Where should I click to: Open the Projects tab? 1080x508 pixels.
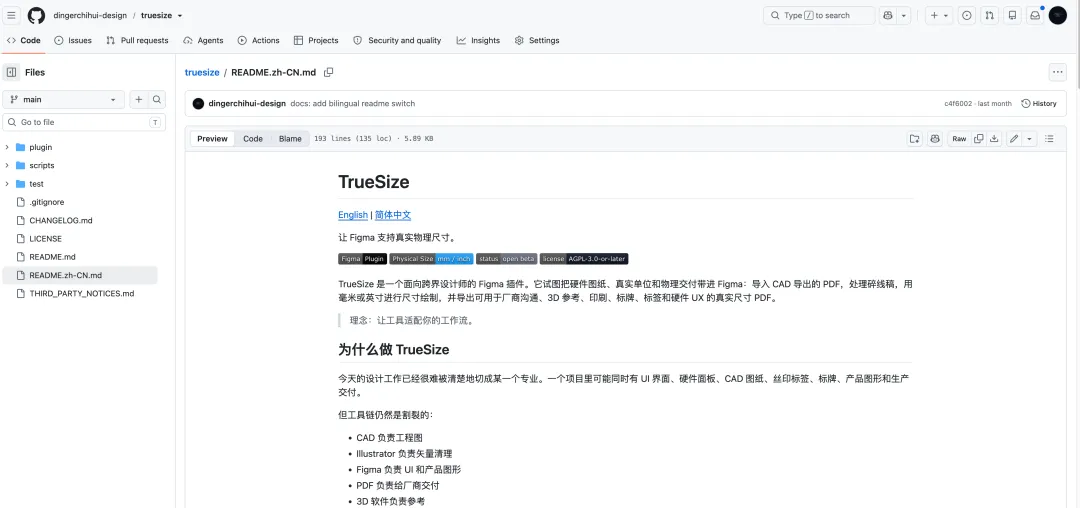(x=316, y=41)
